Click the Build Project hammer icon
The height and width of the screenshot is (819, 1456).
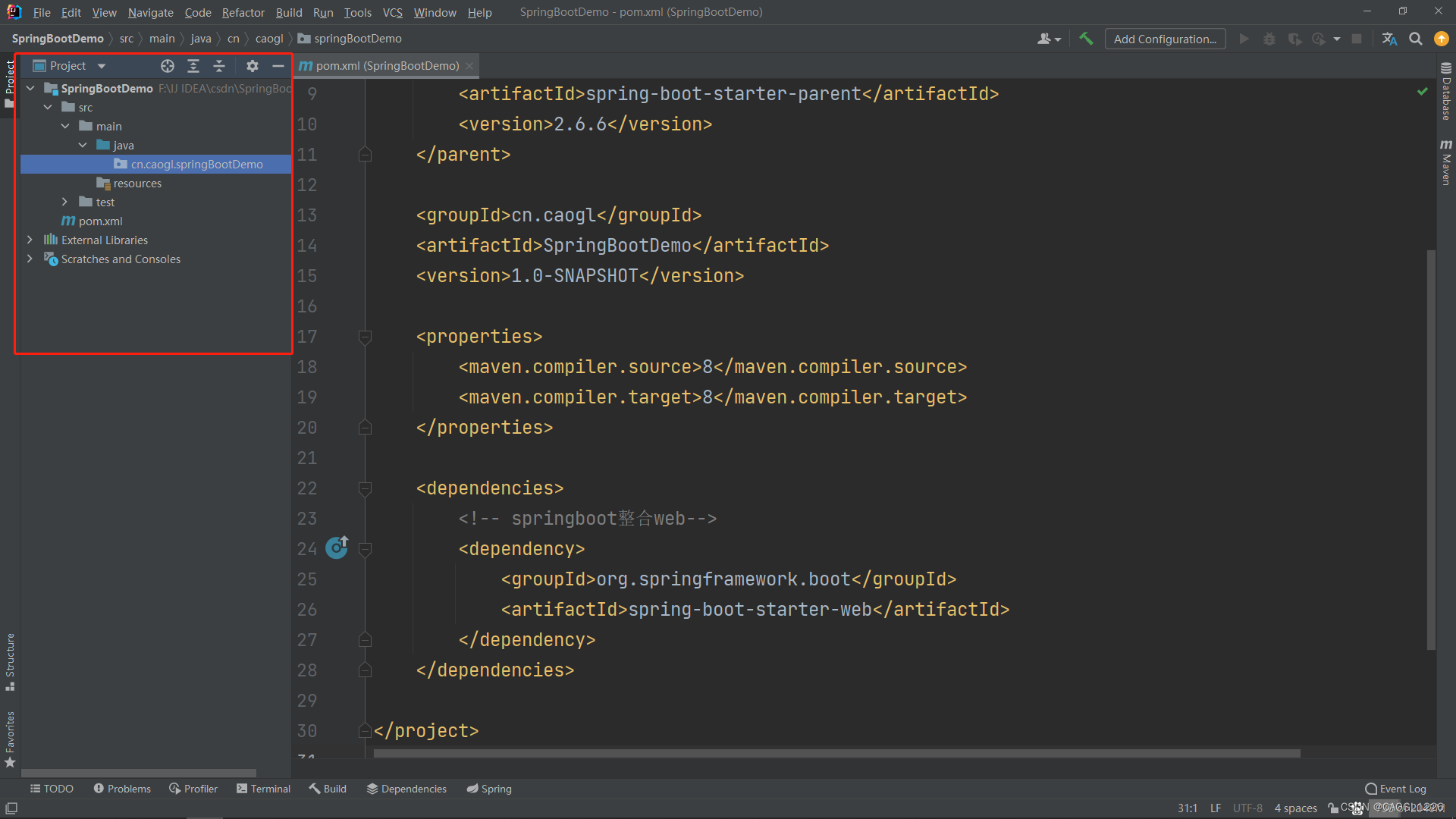[x=1086, y=39]
